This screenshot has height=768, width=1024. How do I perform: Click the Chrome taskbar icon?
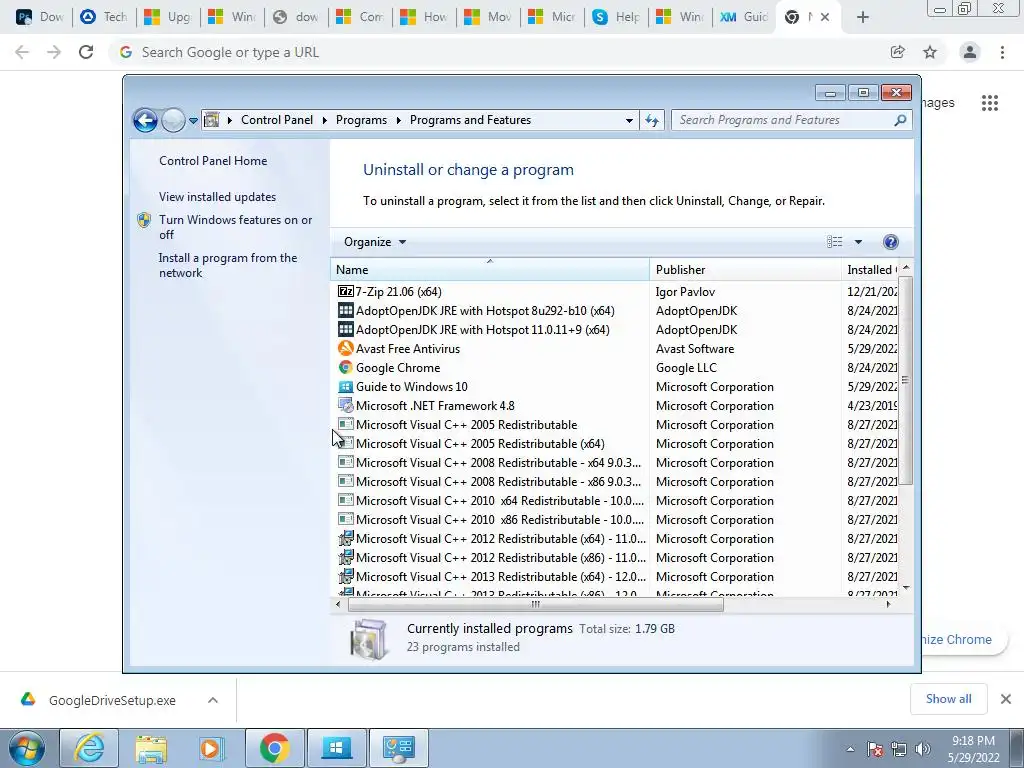pos(274,748)
